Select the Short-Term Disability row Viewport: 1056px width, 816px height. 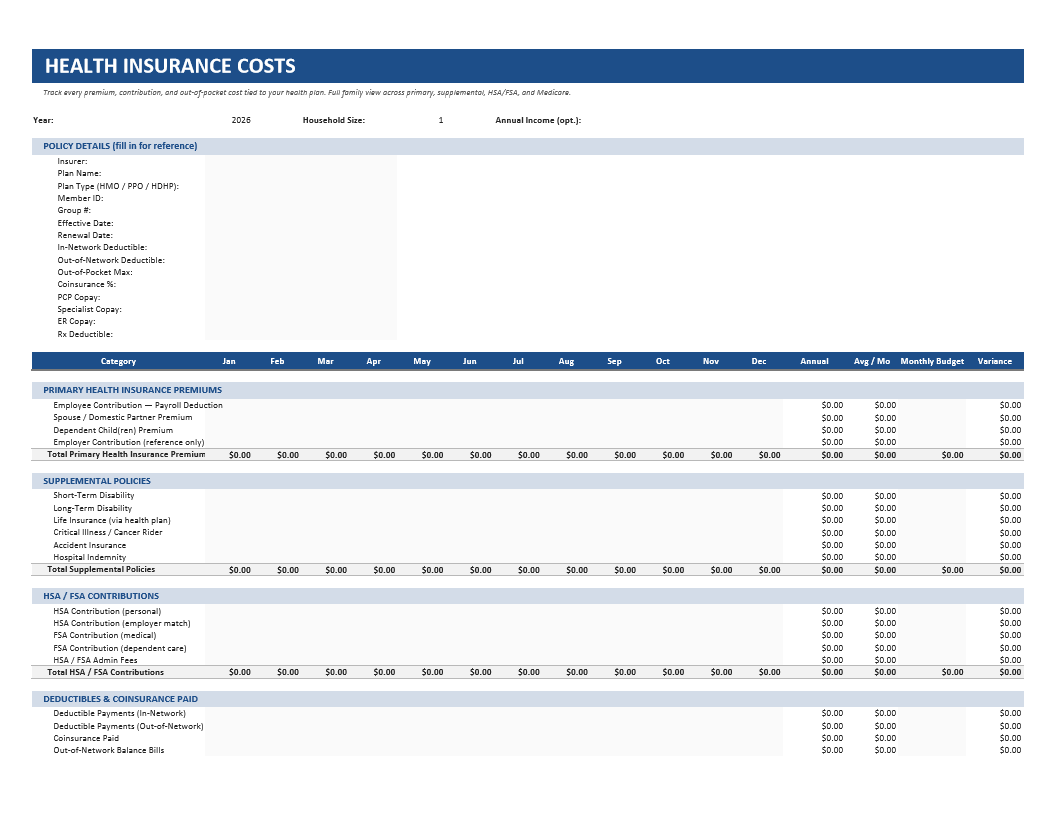[x=527, y=496]
